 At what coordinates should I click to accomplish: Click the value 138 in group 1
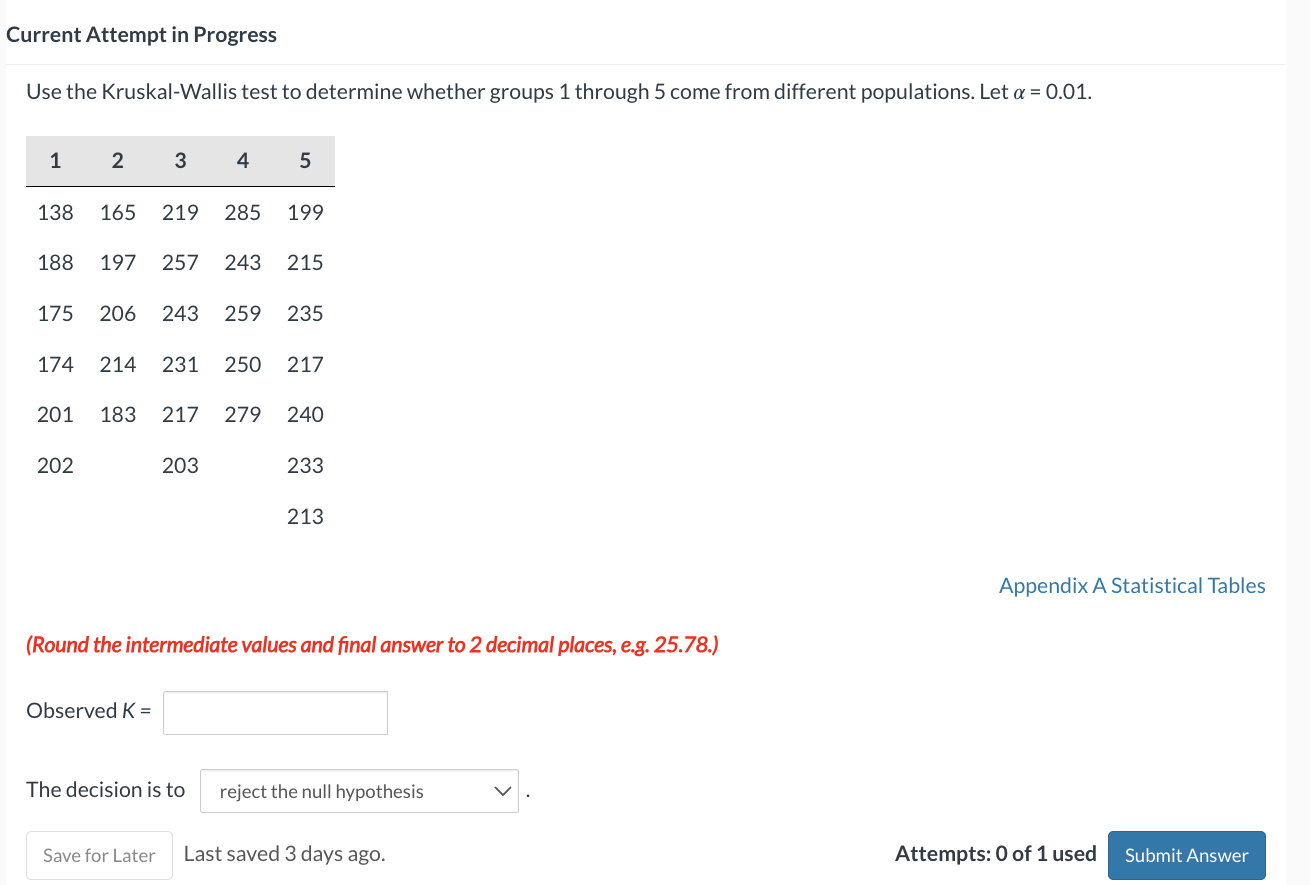[x=55, y=212]
